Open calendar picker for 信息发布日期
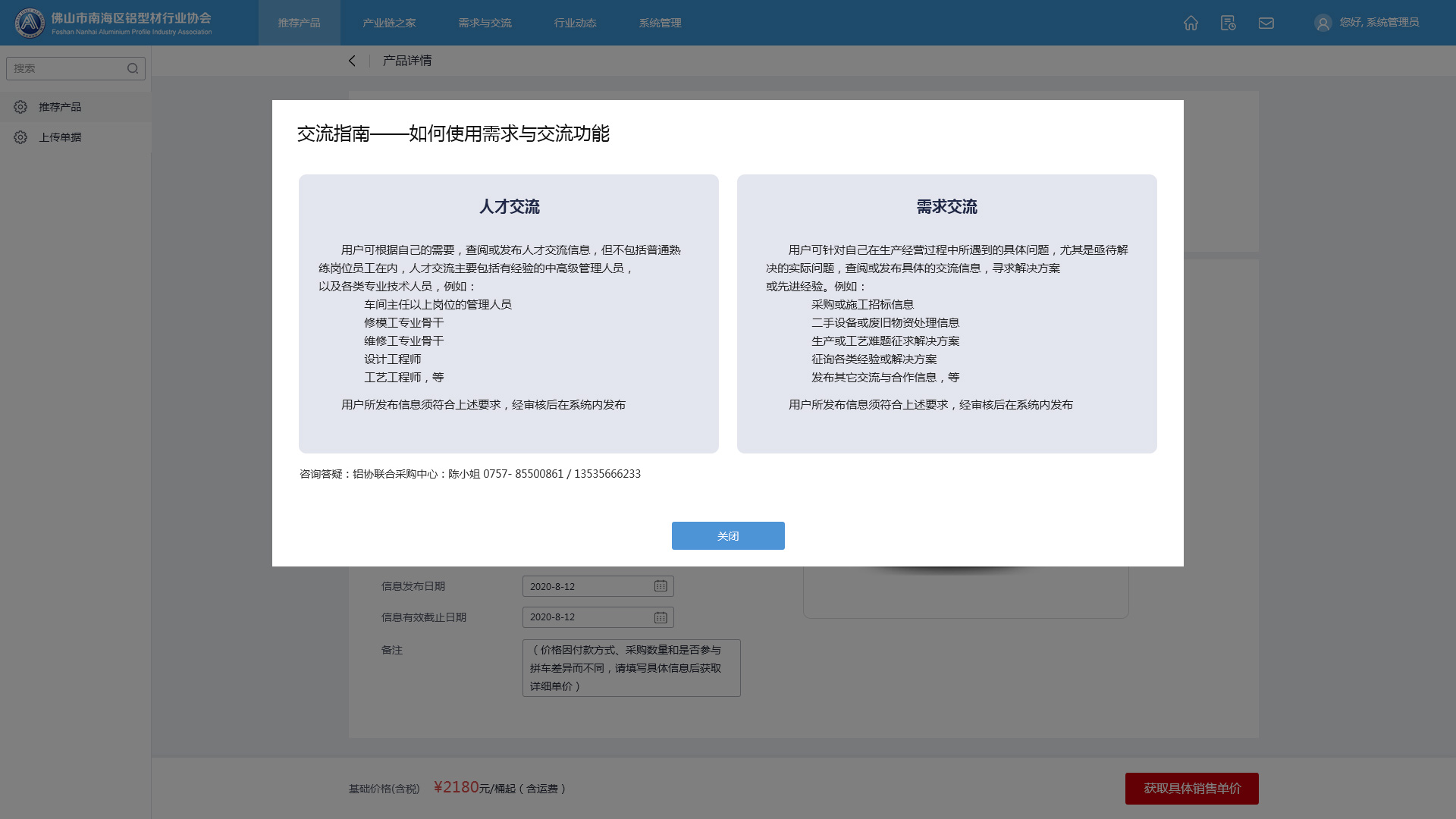This screenshot has width=1456, height=819. [661, 586]
